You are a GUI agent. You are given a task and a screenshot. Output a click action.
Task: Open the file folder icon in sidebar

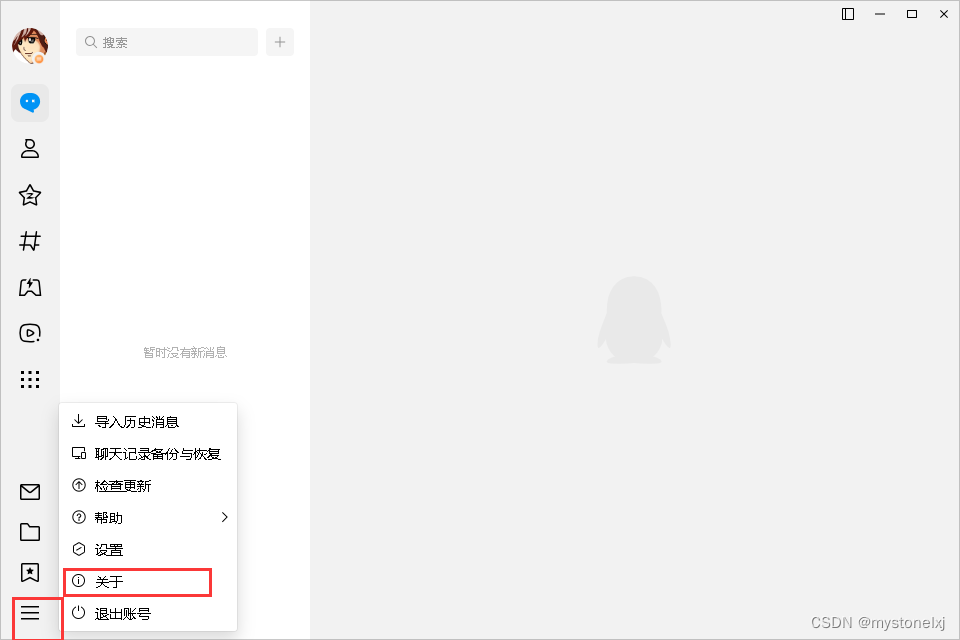point(29,532)
